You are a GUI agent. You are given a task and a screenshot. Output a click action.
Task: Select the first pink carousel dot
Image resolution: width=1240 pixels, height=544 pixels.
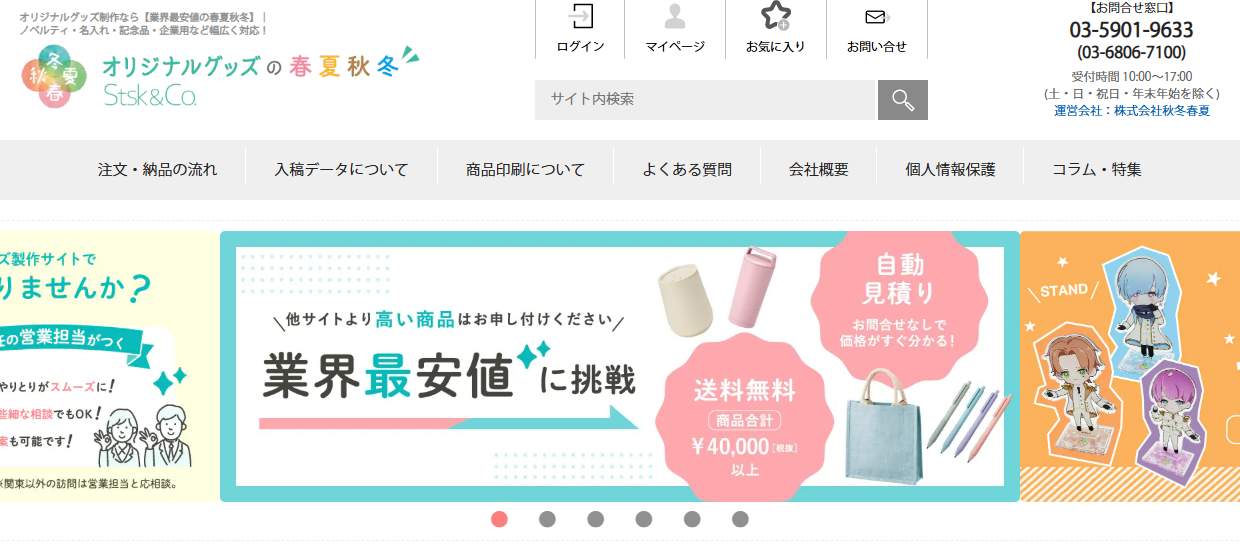point(499,519)
